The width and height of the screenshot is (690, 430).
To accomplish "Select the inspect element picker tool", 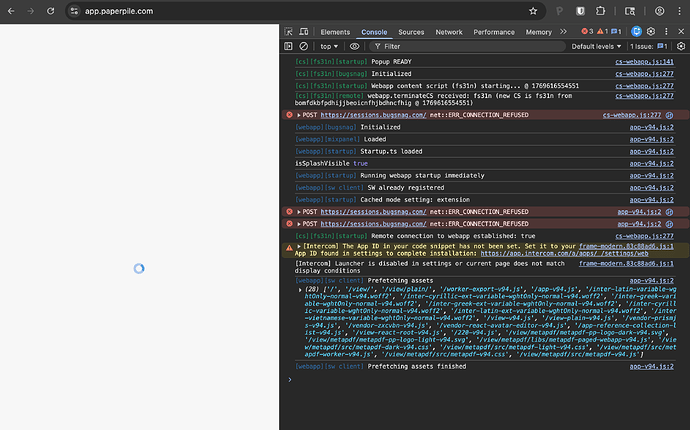I will [x=289, y=32].
